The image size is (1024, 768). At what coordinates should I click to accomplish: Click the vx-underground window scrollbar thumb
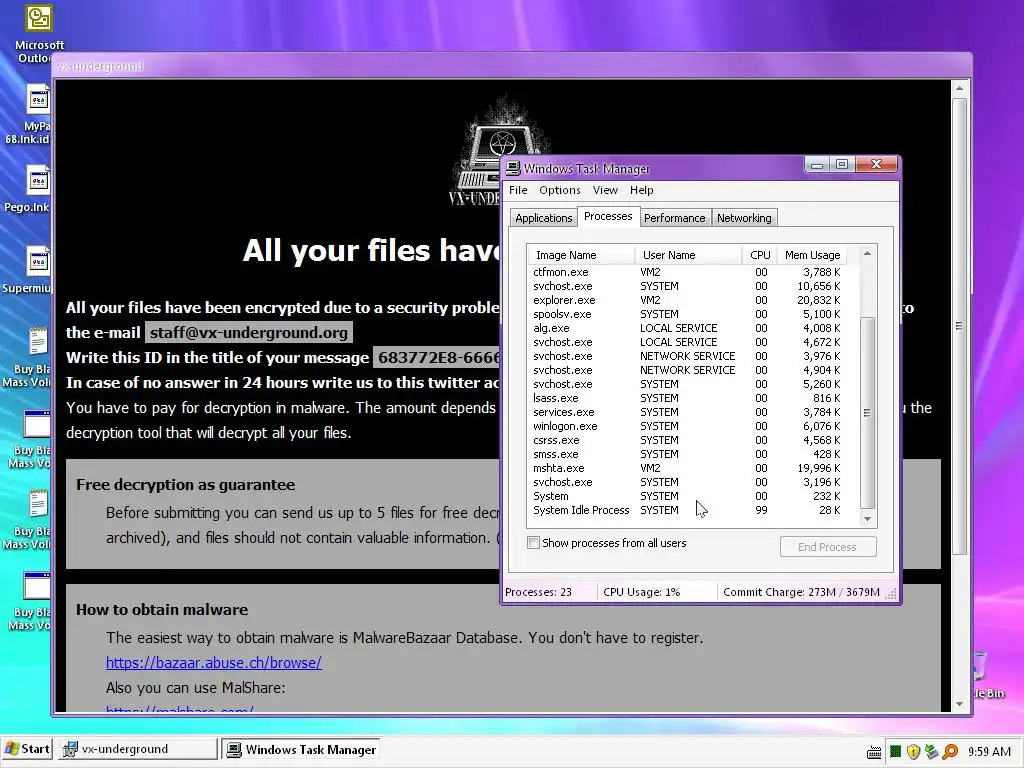(959, 326)
